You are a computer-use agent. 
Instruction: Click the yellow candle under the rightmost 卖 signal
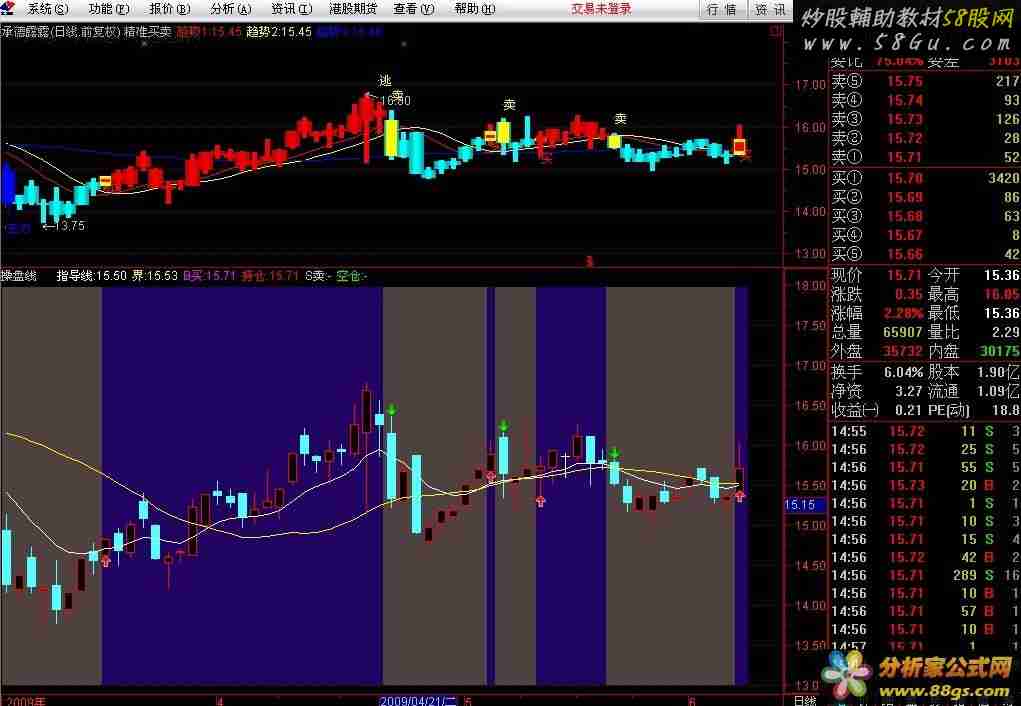coord(614,141)
